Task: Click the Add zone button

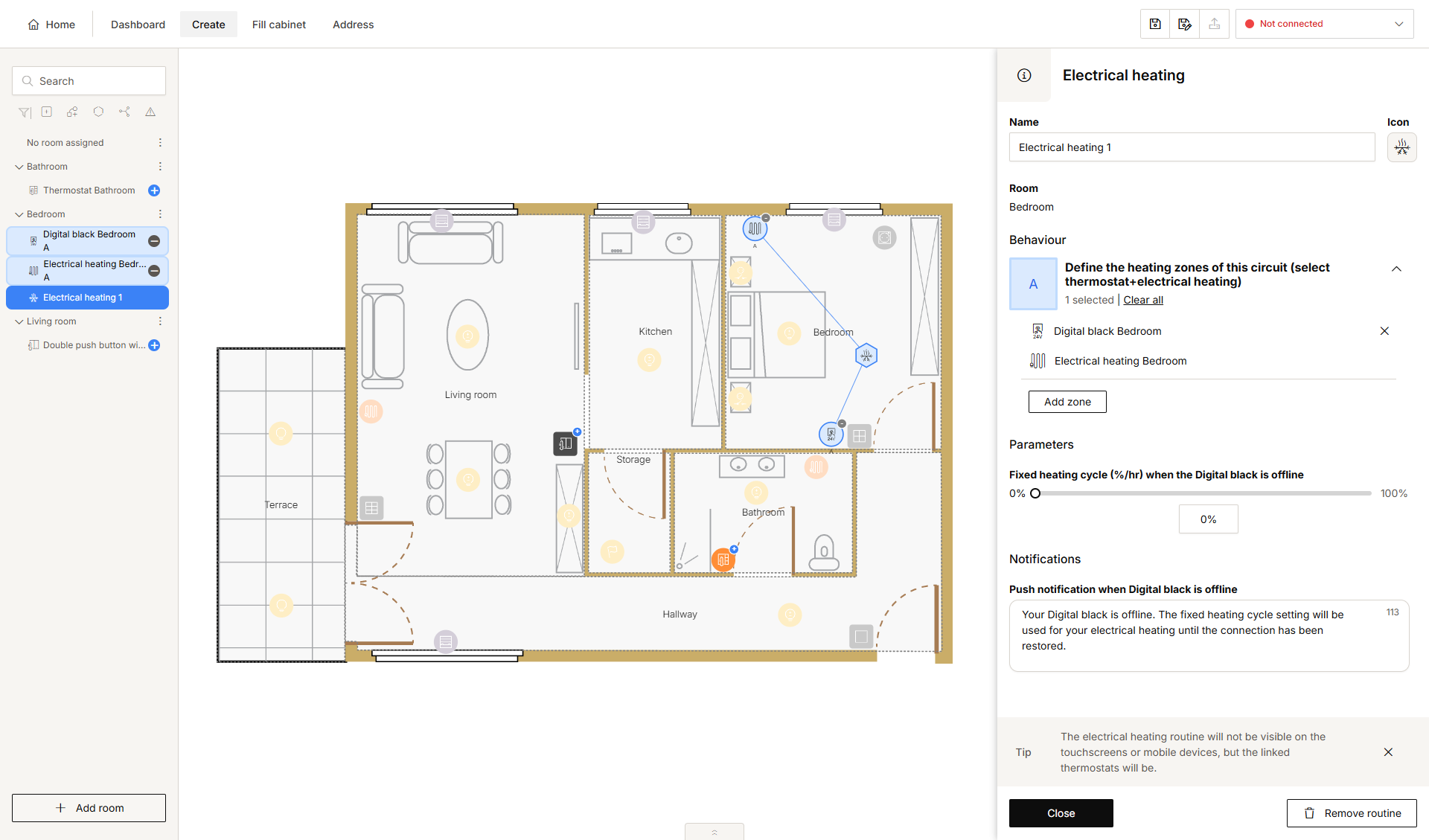Action: point(1067,402)
